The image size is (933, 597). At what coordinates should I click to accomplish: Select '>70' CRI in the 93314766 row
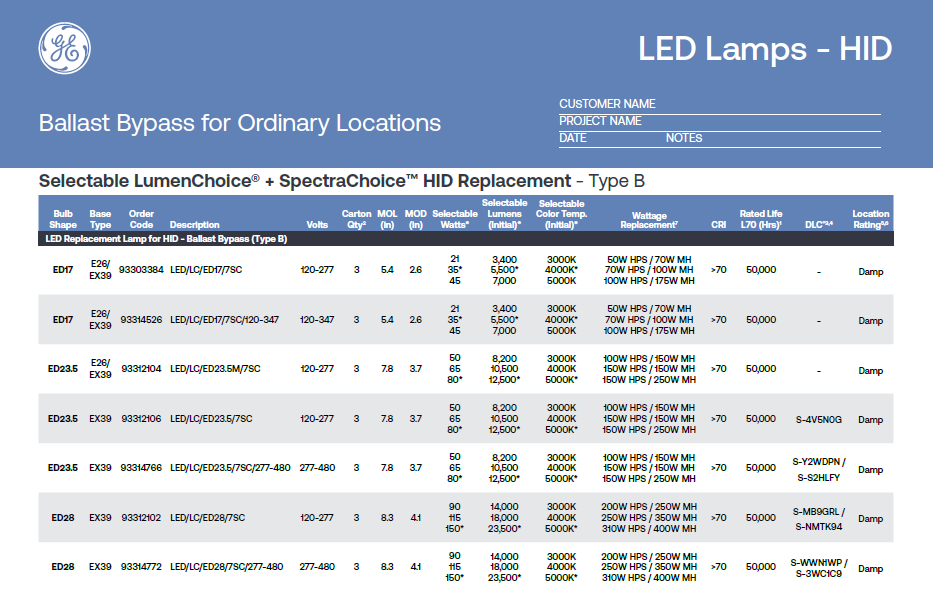click(x=718, y=468)
